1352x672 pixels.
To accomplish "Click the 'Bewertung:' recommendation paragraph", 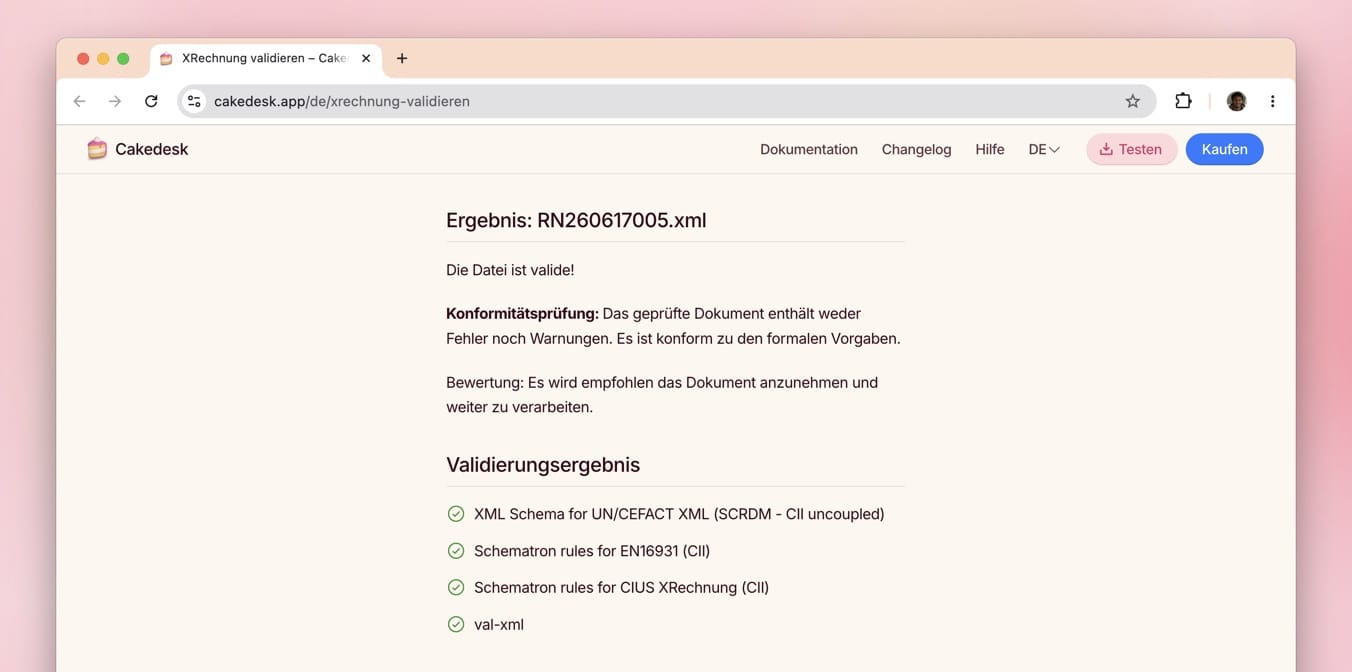I will click(662, 395).
